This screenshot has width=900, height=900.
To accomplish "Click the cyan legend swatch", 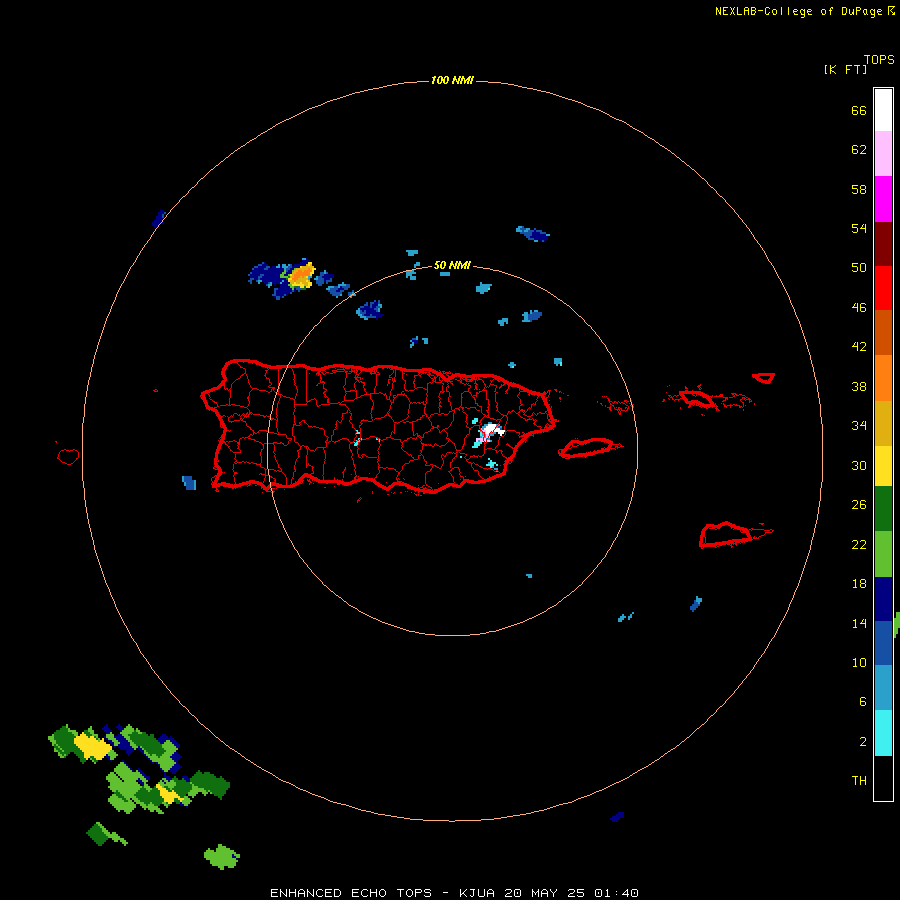I will 883,733.
